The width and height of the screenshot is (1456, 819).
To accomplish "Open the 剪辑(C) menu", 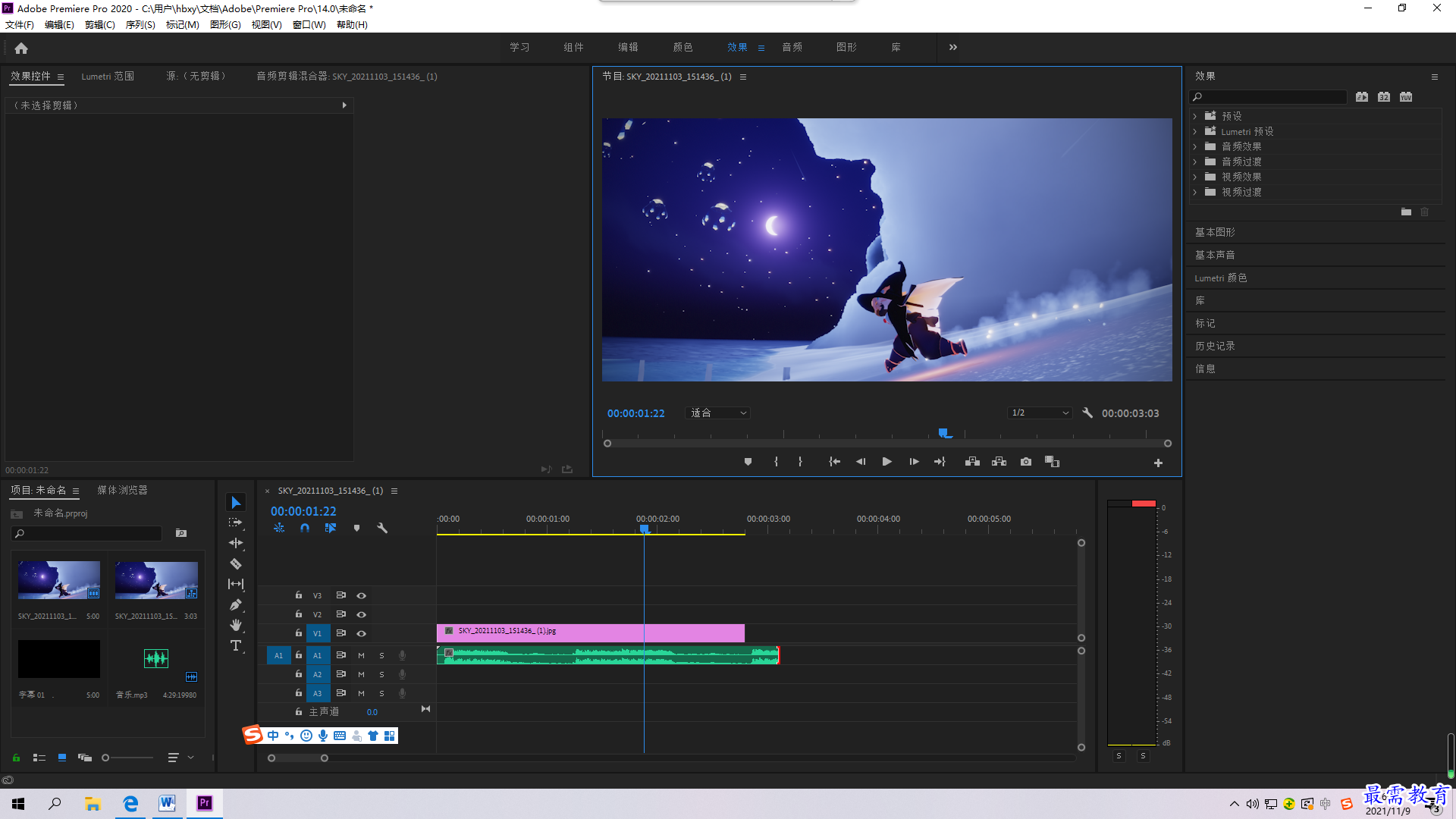I will (x=99, y=25).
